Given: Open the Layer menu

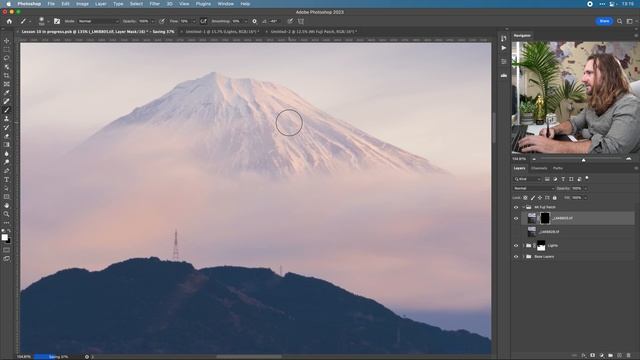Looking at the screenshot, I should coord(100,4).
